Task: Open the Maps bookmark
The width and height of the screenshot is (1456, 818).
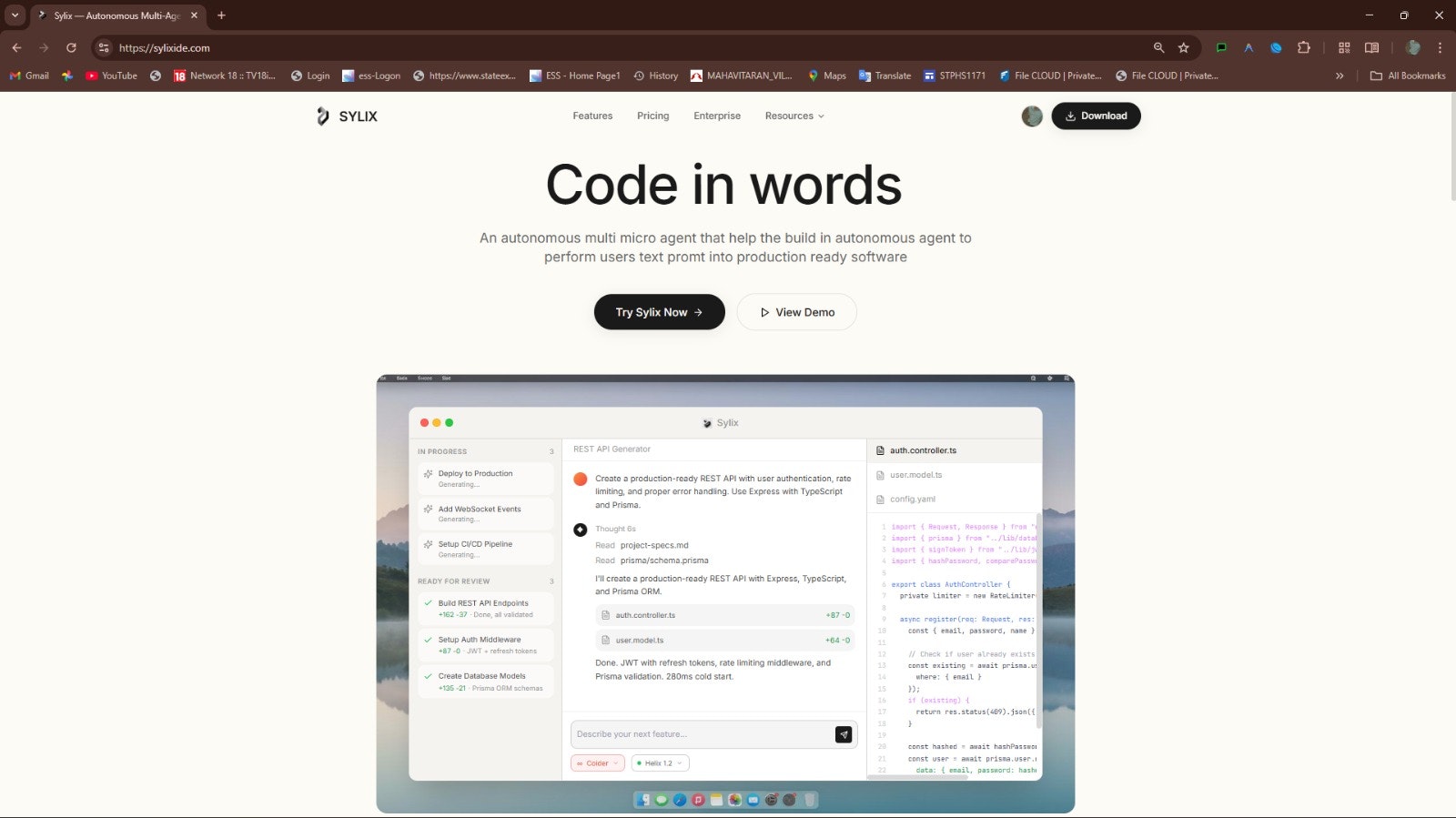Action: pos(827,76)
